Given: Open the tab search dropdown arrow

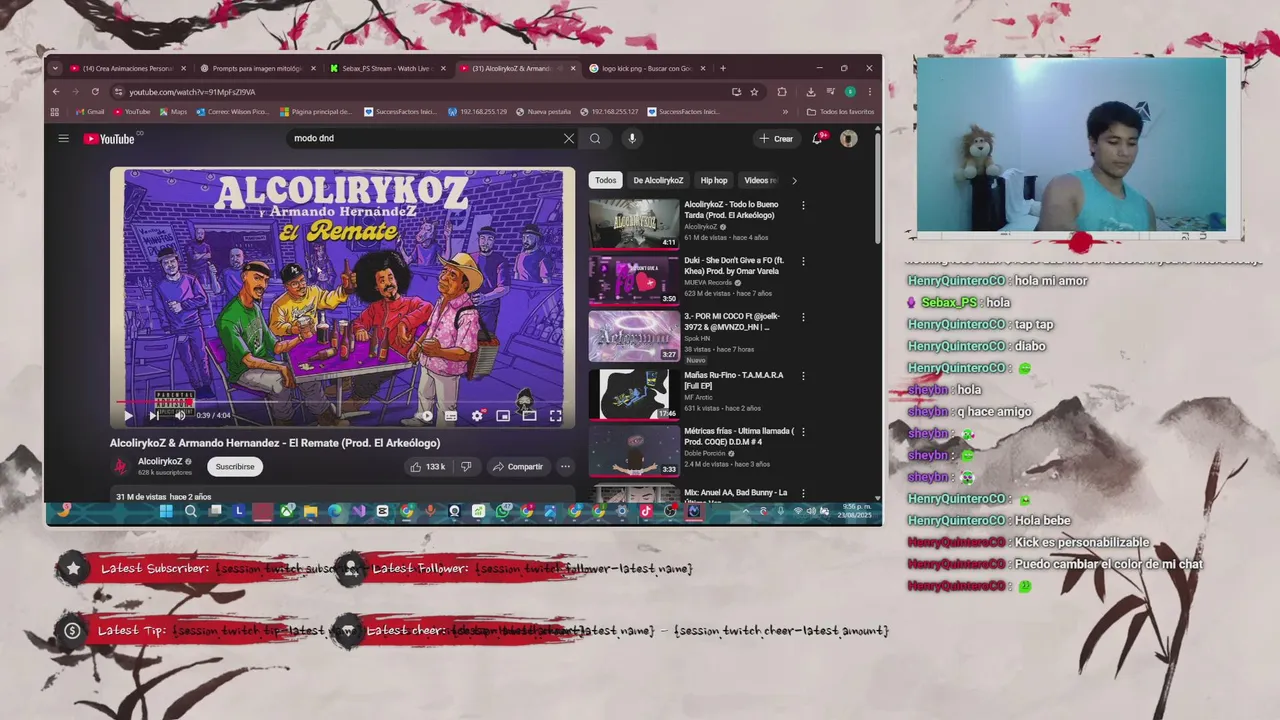Looking at the screenshot, I should click(x=55, y=69).
